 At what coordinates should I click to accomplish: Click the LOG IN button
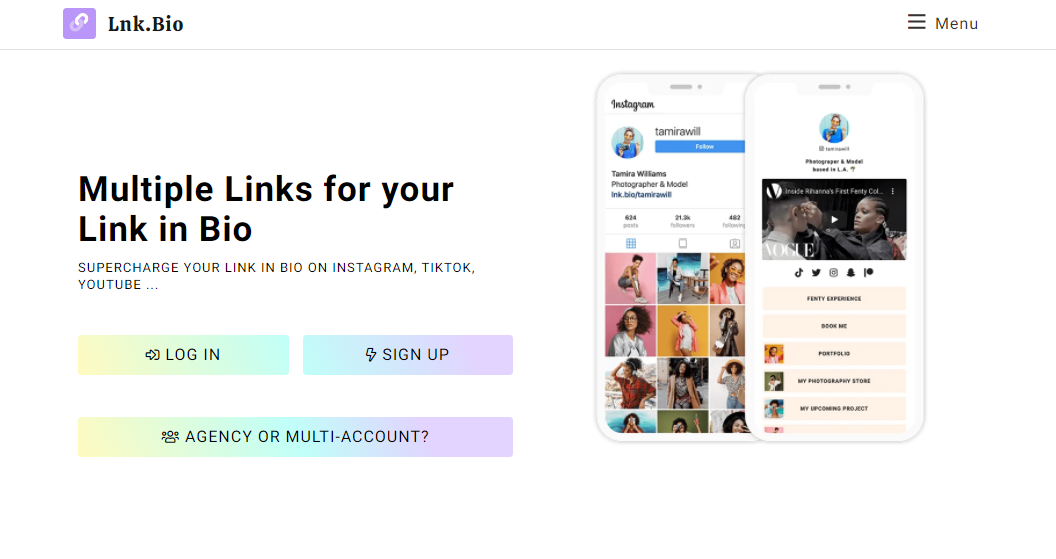click(183, 355)
